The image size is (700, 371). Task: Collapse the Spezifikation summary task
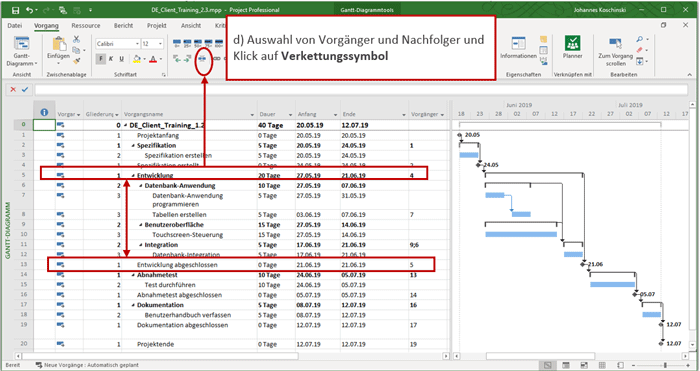133,146
